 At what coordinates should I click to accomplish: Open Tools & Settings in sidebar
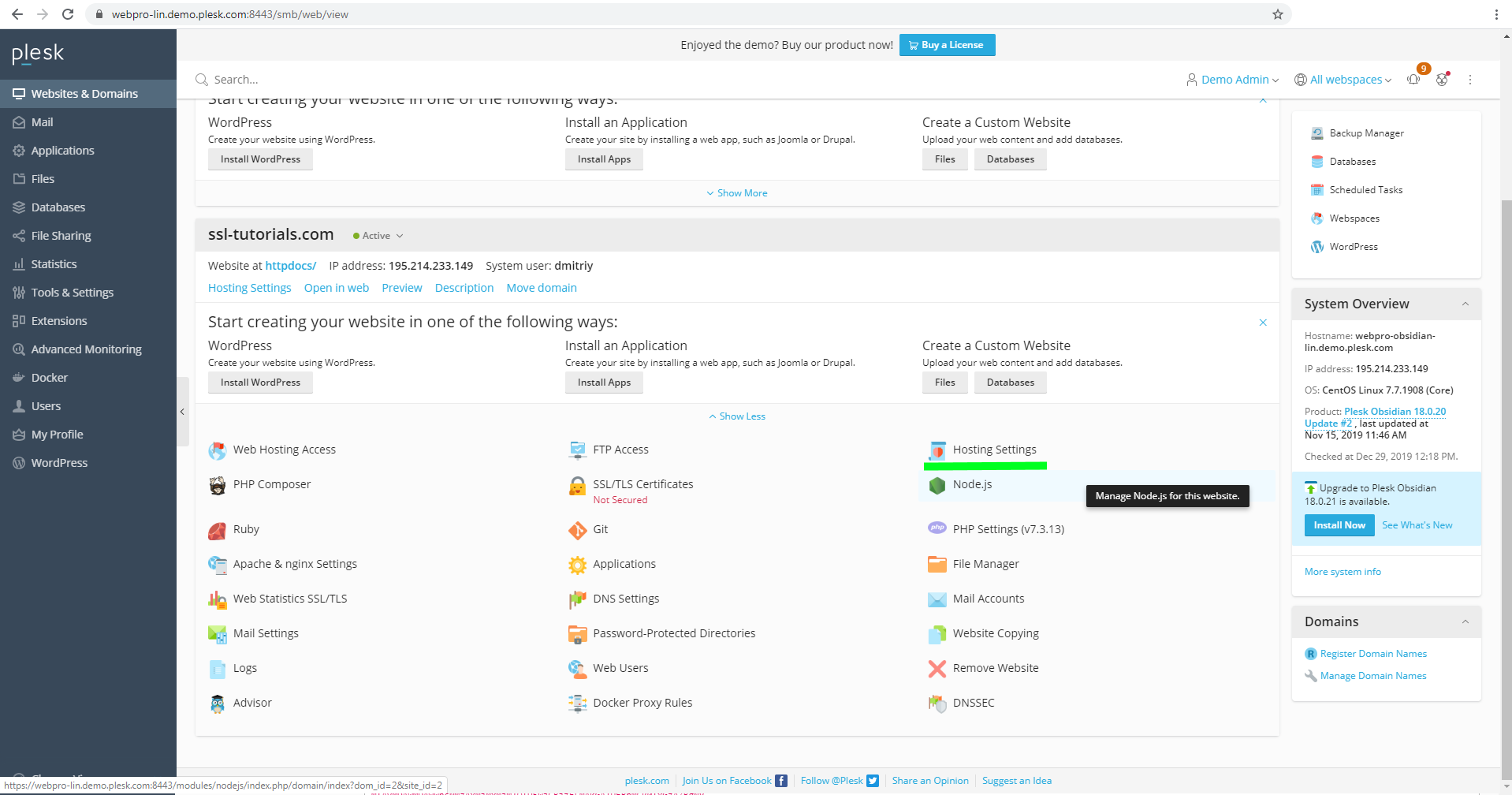point(88,293)
